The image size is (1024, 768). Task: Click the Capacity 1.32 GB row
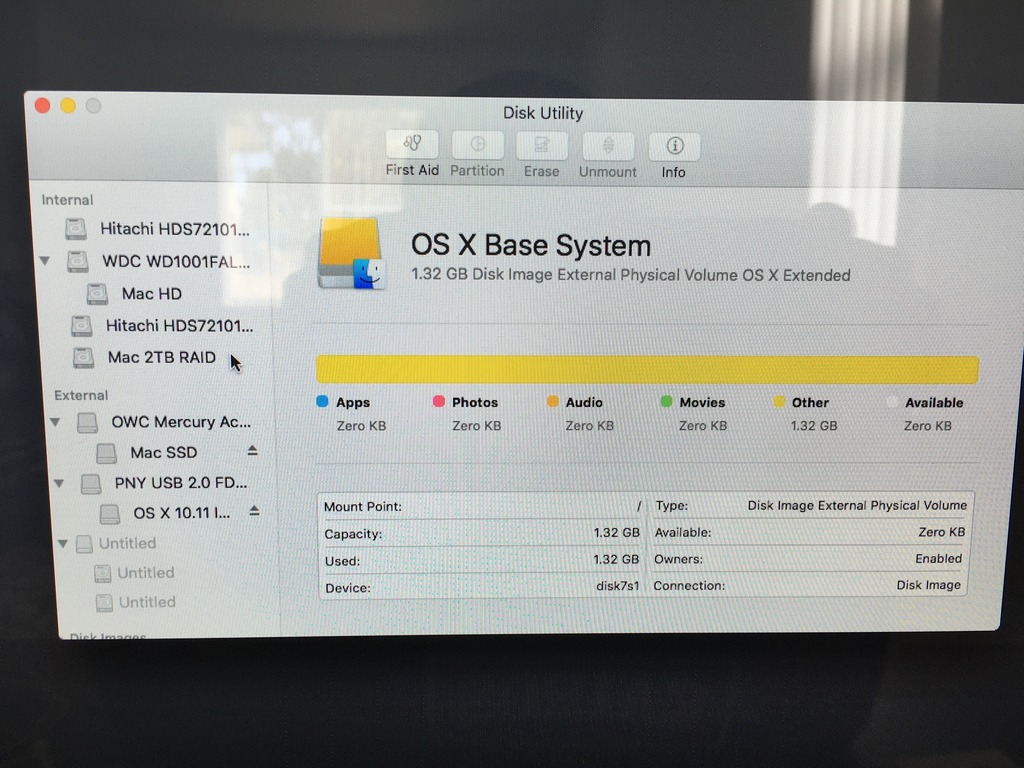pyautogui.click(x=483, y=533)
